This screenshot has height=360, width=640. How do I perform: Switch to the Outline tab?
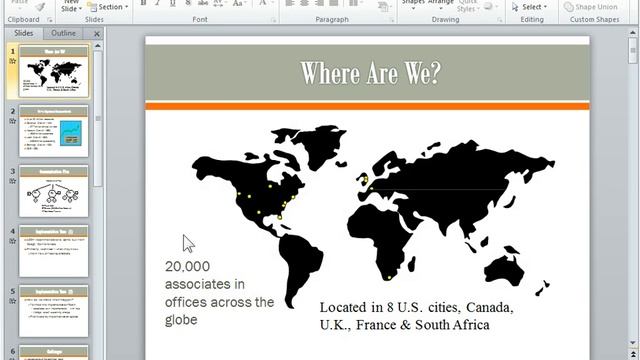(x=63, y=33)
